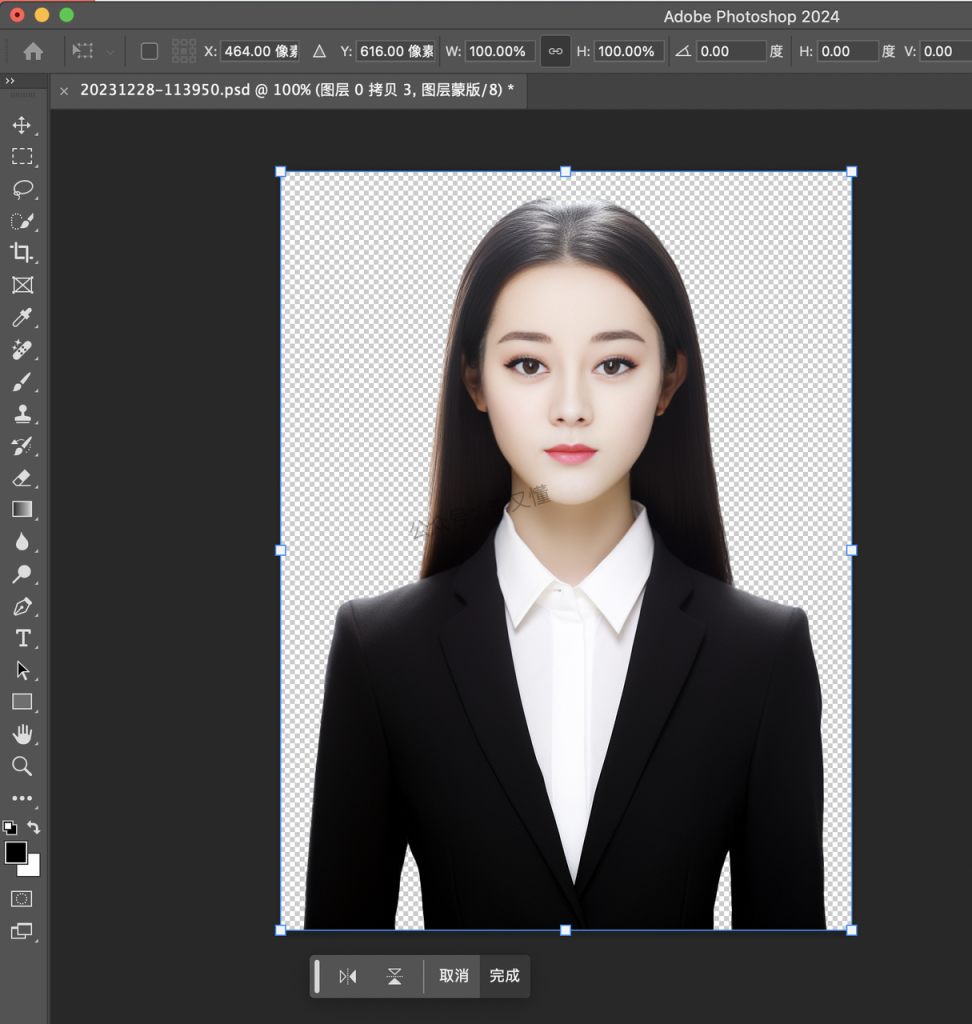Select the Lasso tool
The width and height of the screenshot is (972, 1024).
pos(21,189)
